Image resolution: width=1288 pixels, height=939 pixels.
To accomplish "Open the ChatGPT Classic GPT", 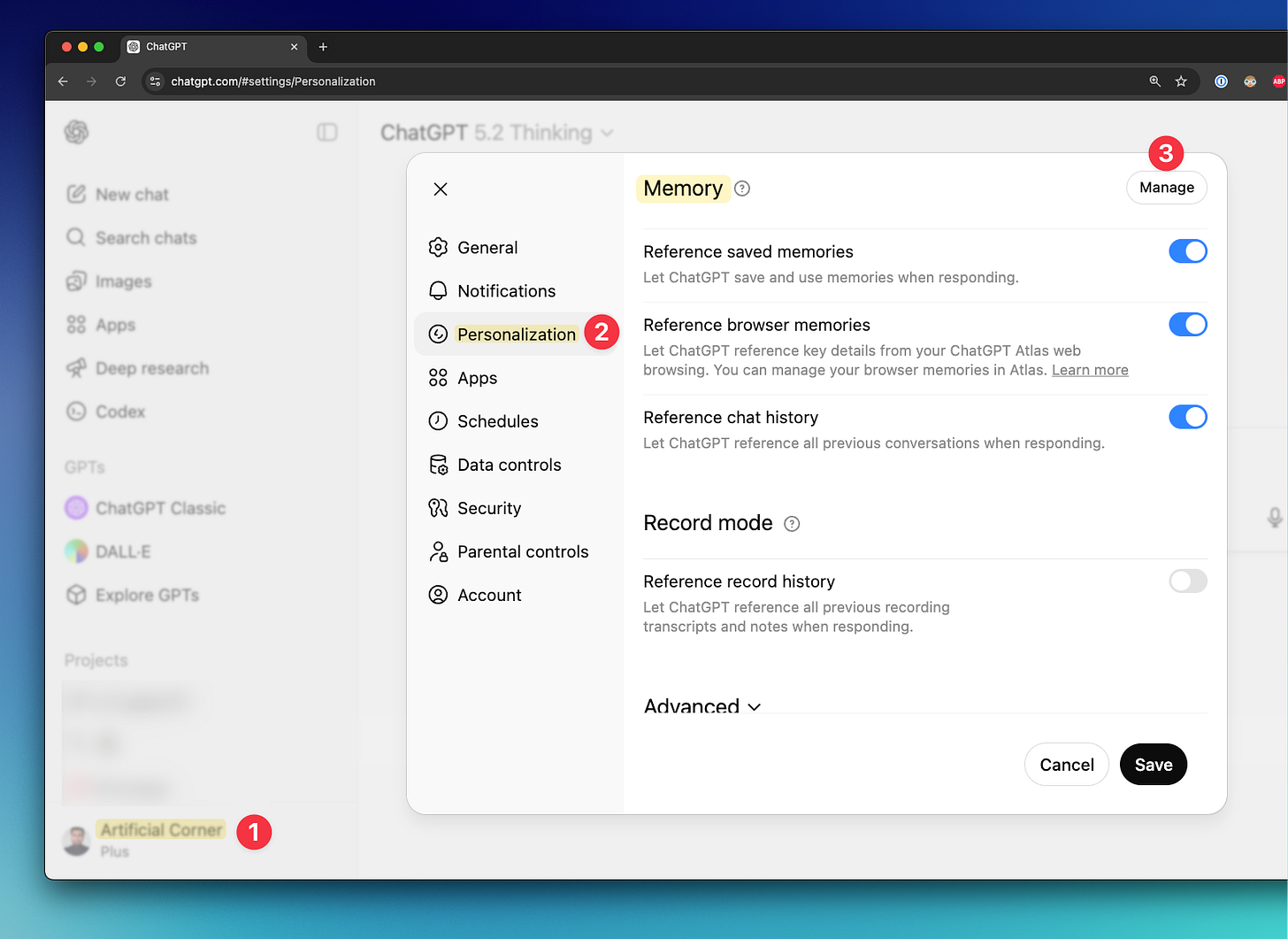I will pos(146,508).
